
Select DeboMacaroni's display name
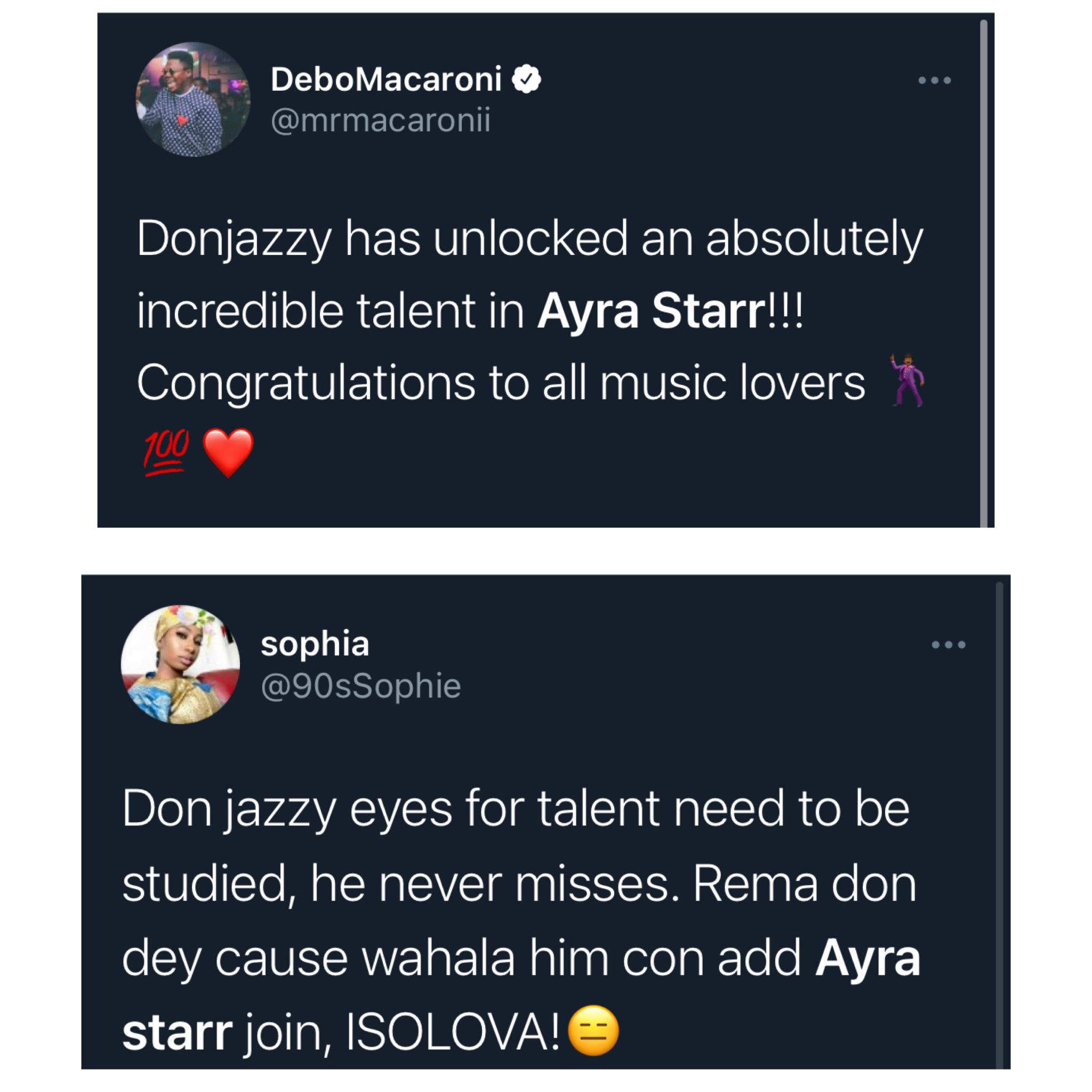coord(387,79)
